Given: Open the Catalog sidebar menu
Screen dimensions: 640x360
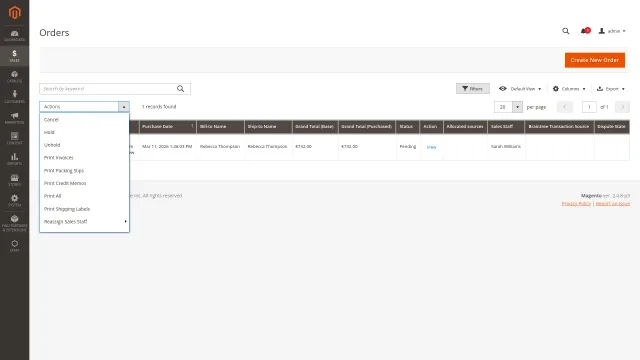Looking at the screenshot, I should 15,76.
